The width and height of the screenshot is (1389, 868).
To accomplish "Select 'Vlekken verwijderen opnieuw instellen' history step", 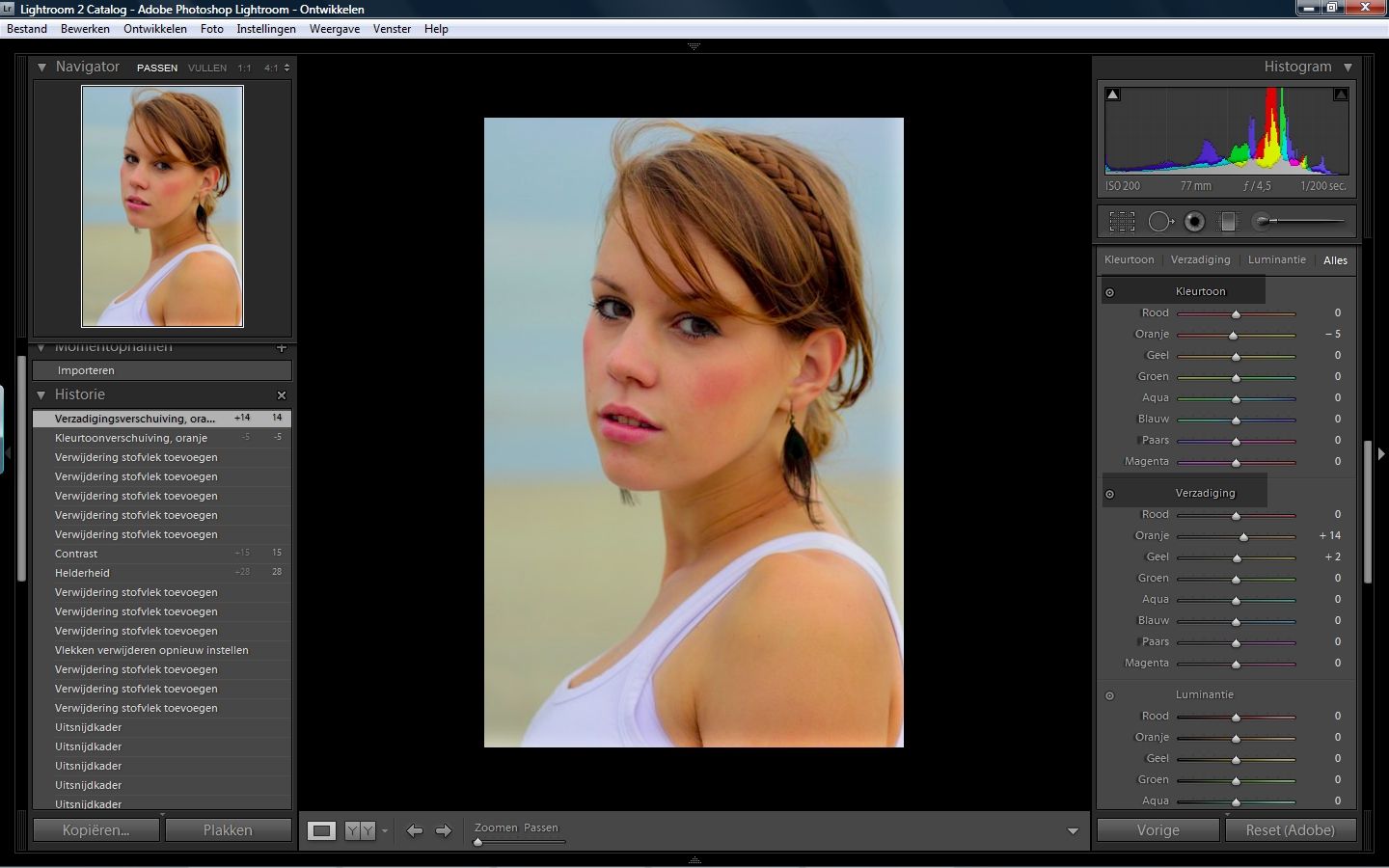I will click(162, 650).
